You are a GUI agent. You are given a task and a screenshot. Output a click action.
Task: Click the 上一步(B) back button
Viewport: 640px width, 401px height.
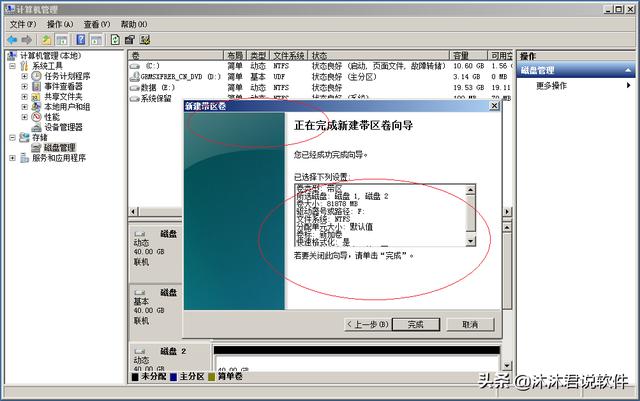point(367,325)
